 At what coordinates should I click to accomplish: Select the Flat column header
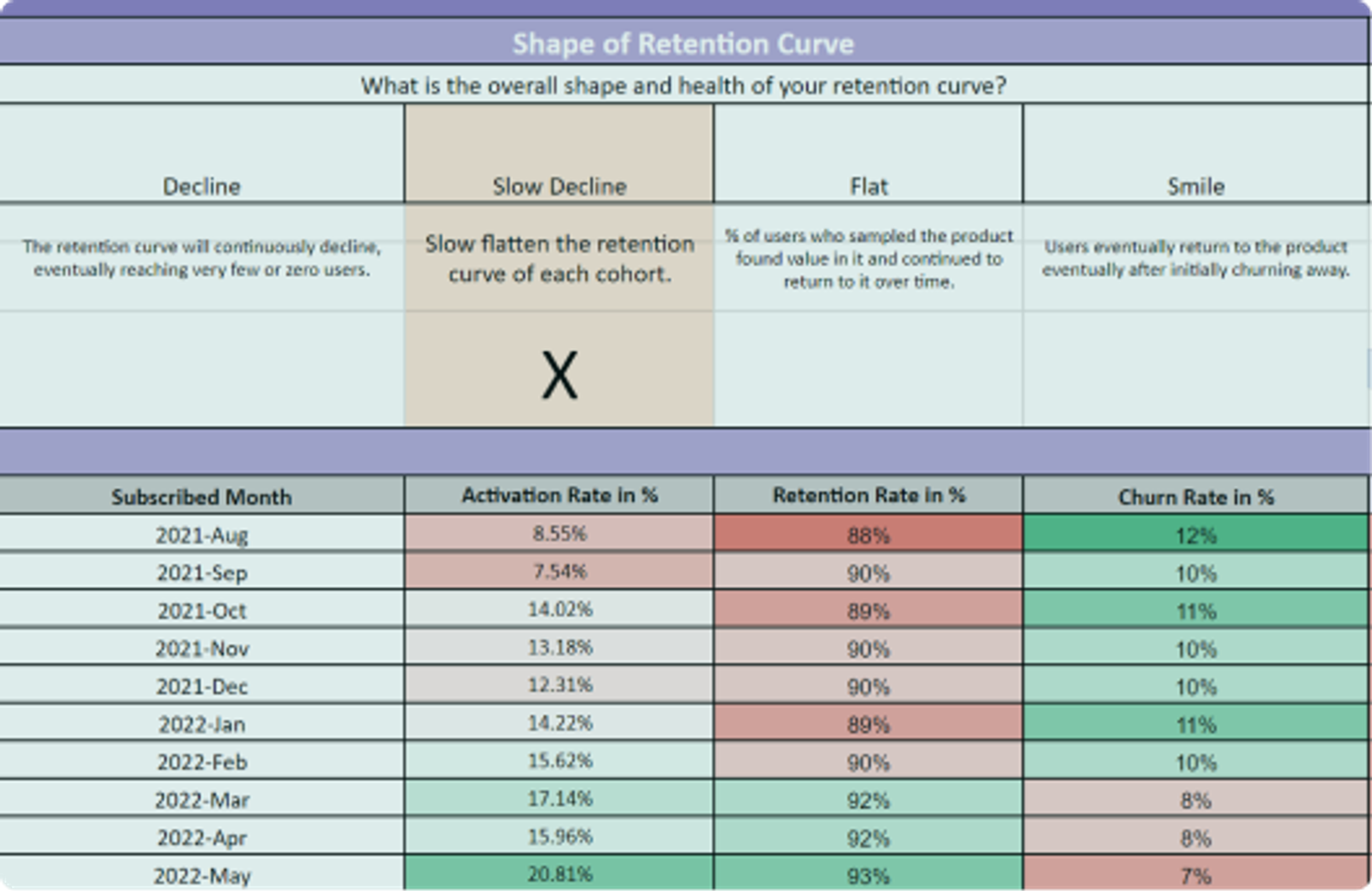(868, 186)
